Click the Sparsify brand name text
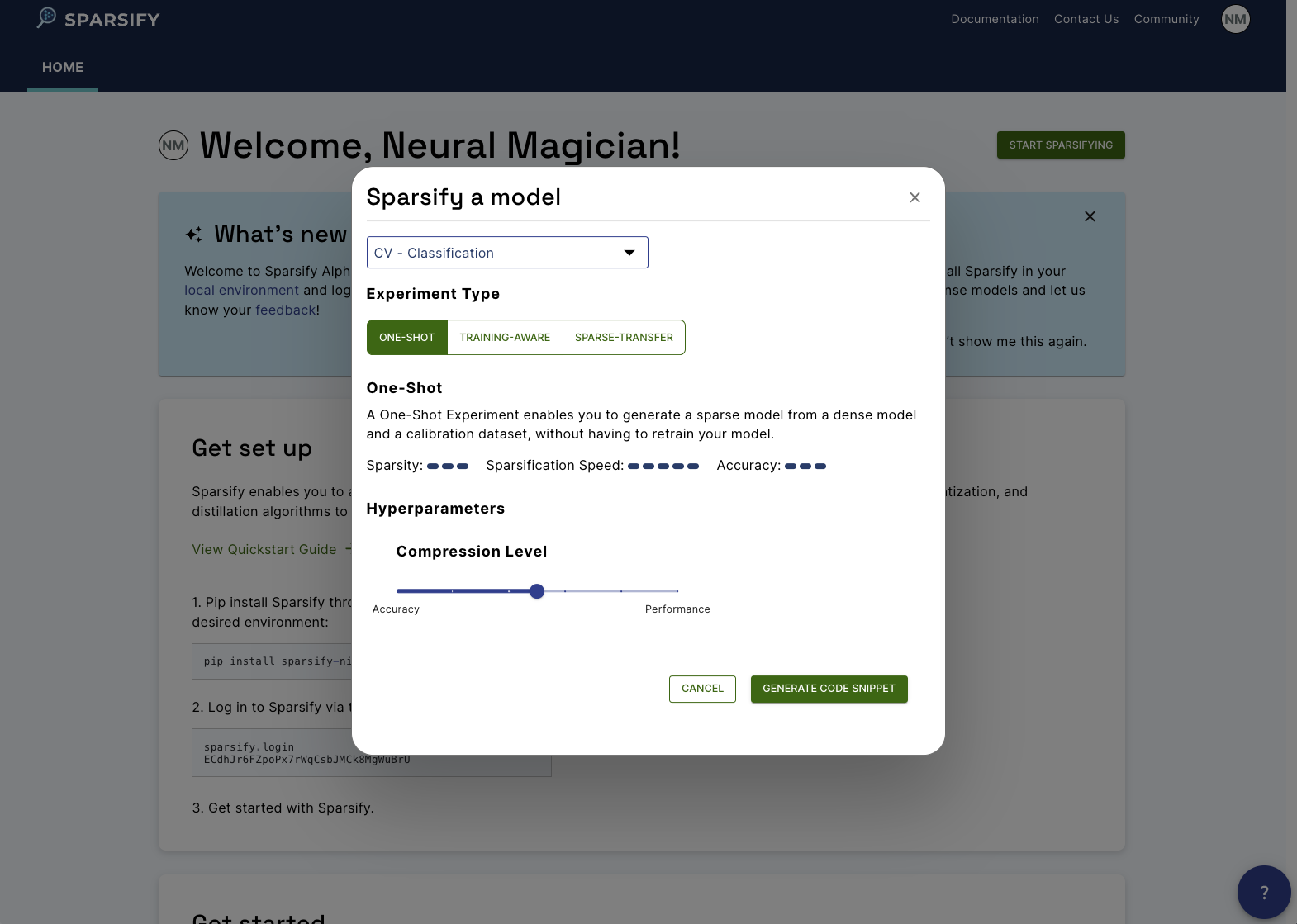This screenshot has height=924, width=1297. pos(112,20)
